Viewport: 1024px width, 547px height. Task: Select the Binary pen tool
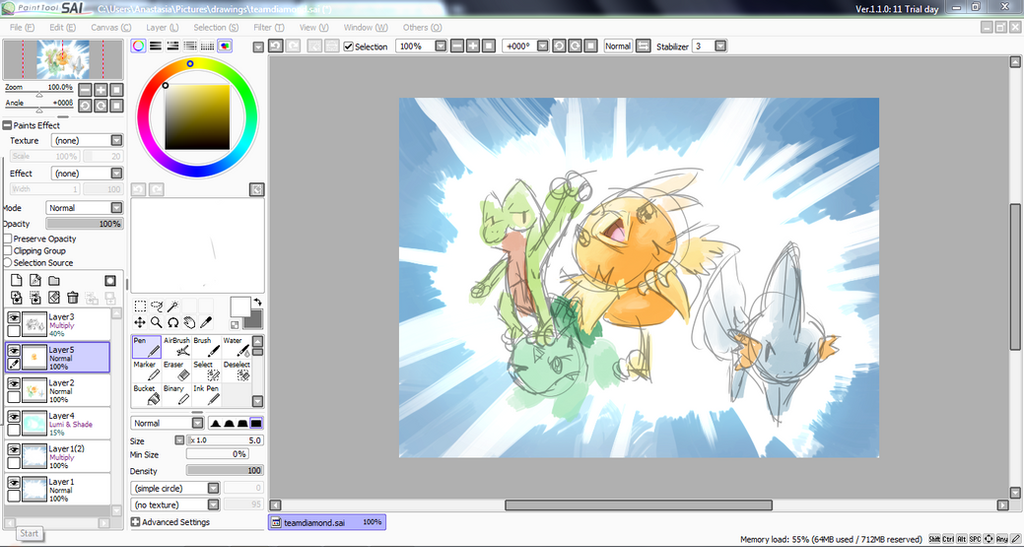pyautogui.click(x=176, y=395)
